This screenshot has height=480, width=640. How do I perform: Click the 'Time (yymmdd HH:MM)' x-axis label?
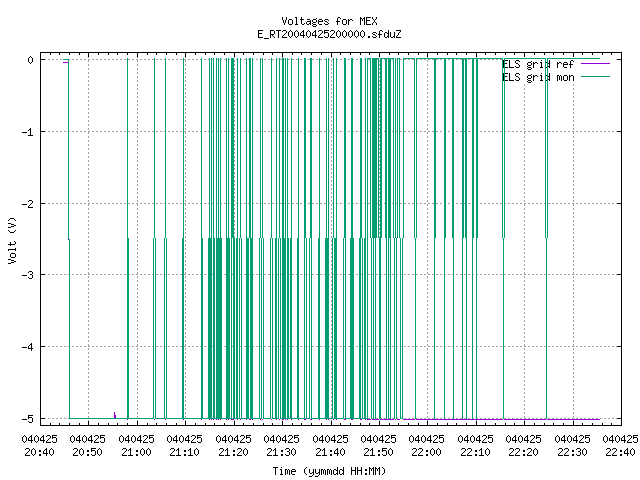pyautogui.click(x=329, y=471)
